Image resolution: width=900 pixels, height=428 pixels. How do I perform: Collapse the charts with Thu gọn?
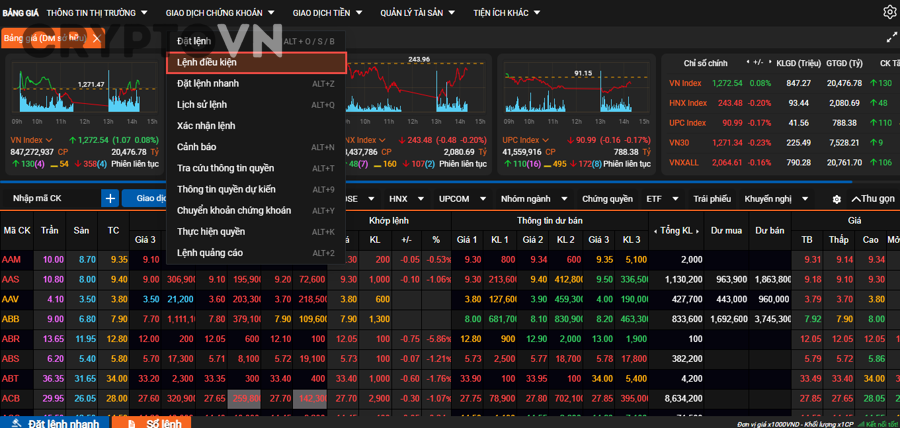873,199
